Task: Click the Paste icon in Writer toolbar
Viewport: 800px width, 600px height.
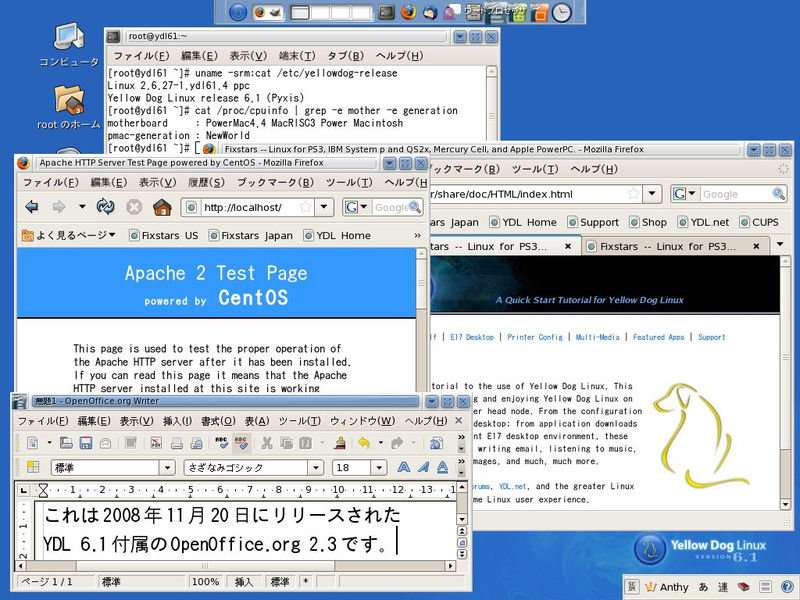Action: pyautogui.click(x=305, y=443)
